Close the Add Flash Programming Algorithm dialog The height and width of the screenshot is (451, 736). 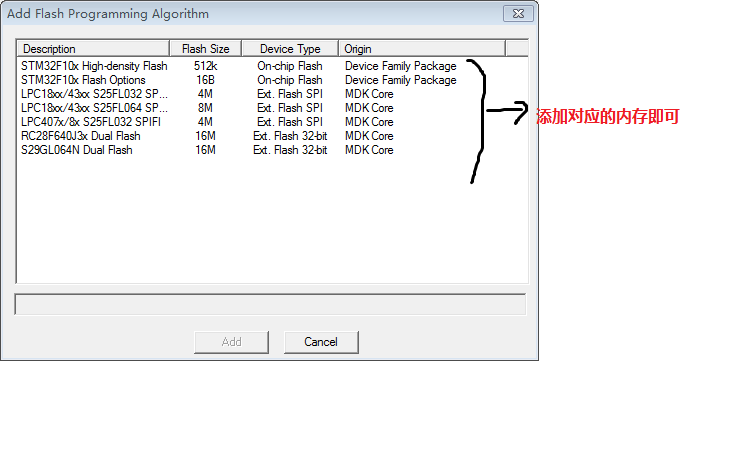pyautogui.click(x=518, y=14)
